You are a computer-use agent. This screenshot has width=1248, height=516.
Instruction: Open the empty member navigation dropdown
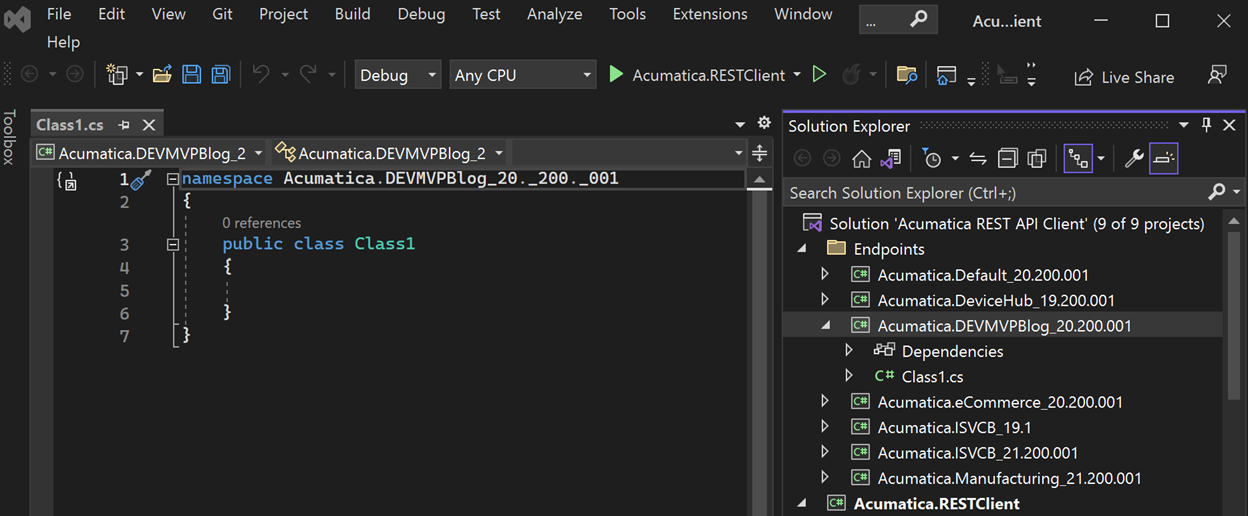629,153
